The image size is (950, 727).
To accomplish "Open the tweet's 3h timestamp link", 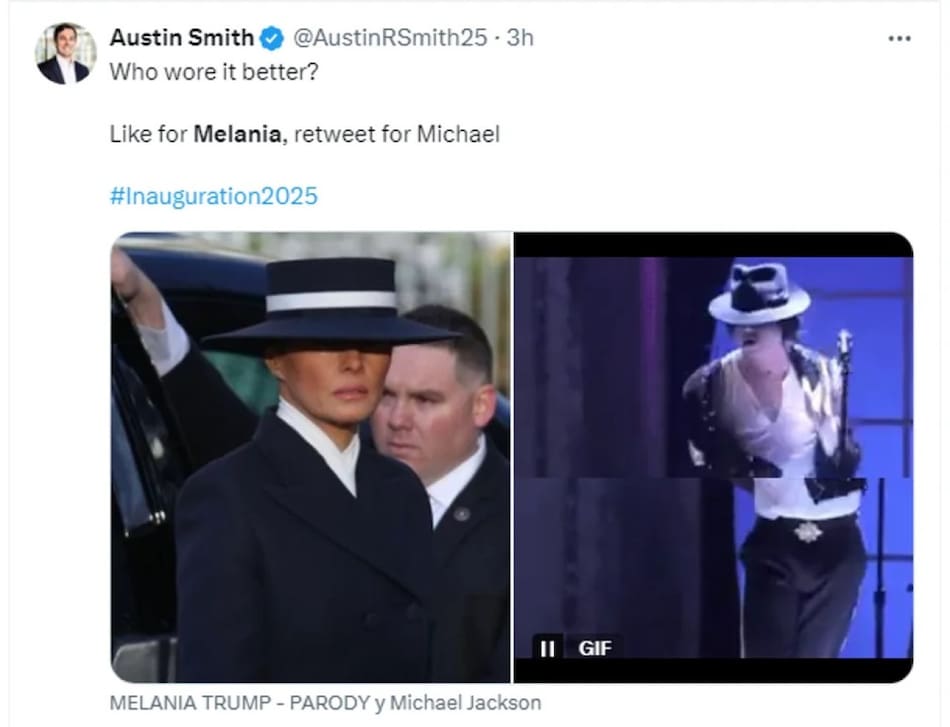I will pos(521,38).
